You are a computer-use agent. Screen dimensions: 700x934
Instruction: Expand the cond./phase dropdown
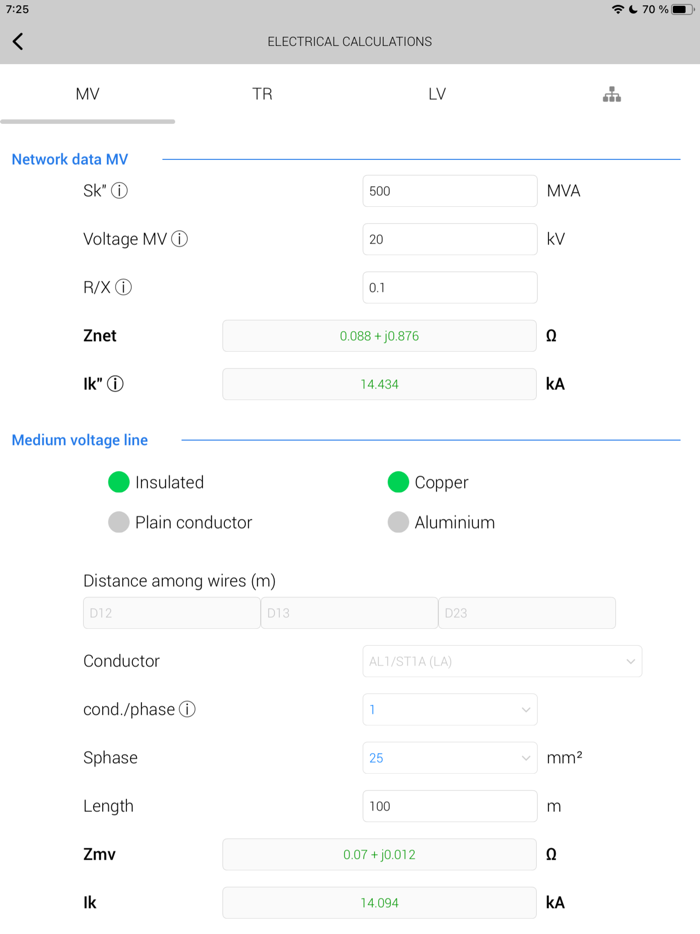click(449, 709)
